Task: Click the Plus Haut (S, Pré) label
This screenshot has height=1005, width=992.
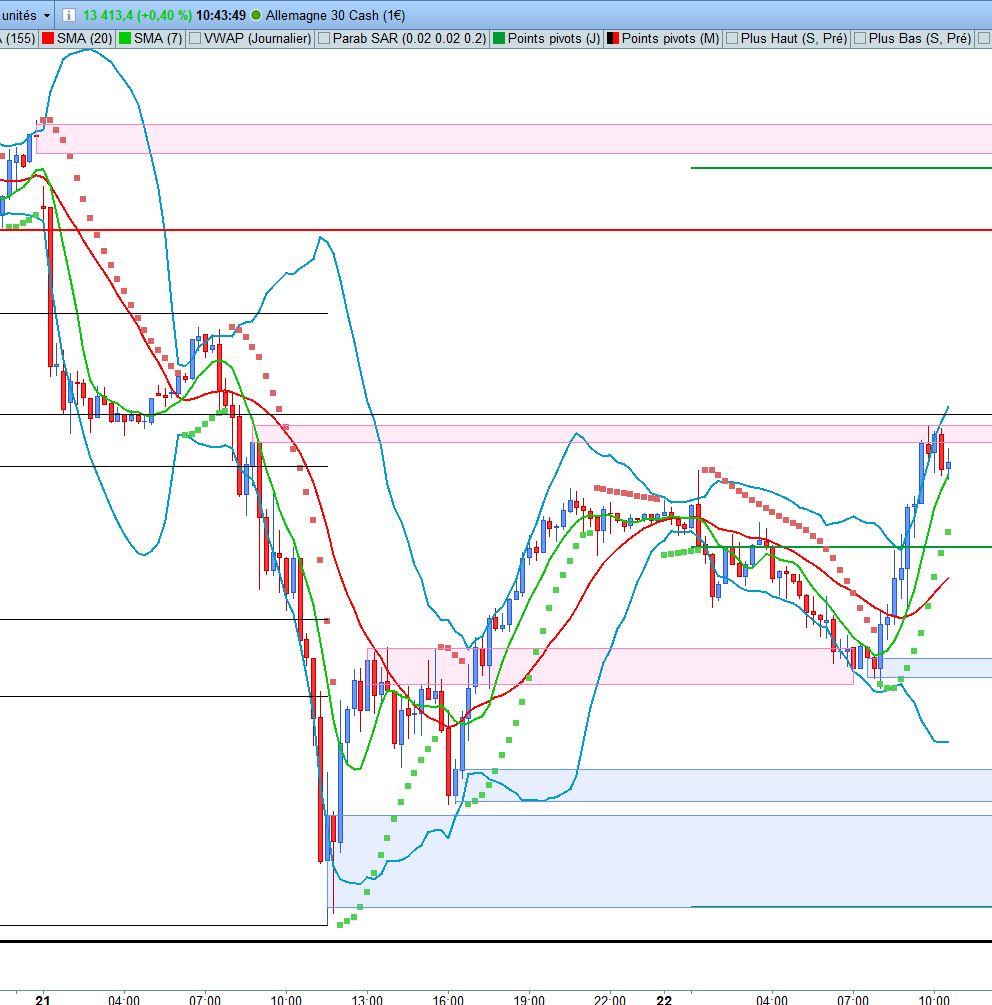Action: point(794,38)
